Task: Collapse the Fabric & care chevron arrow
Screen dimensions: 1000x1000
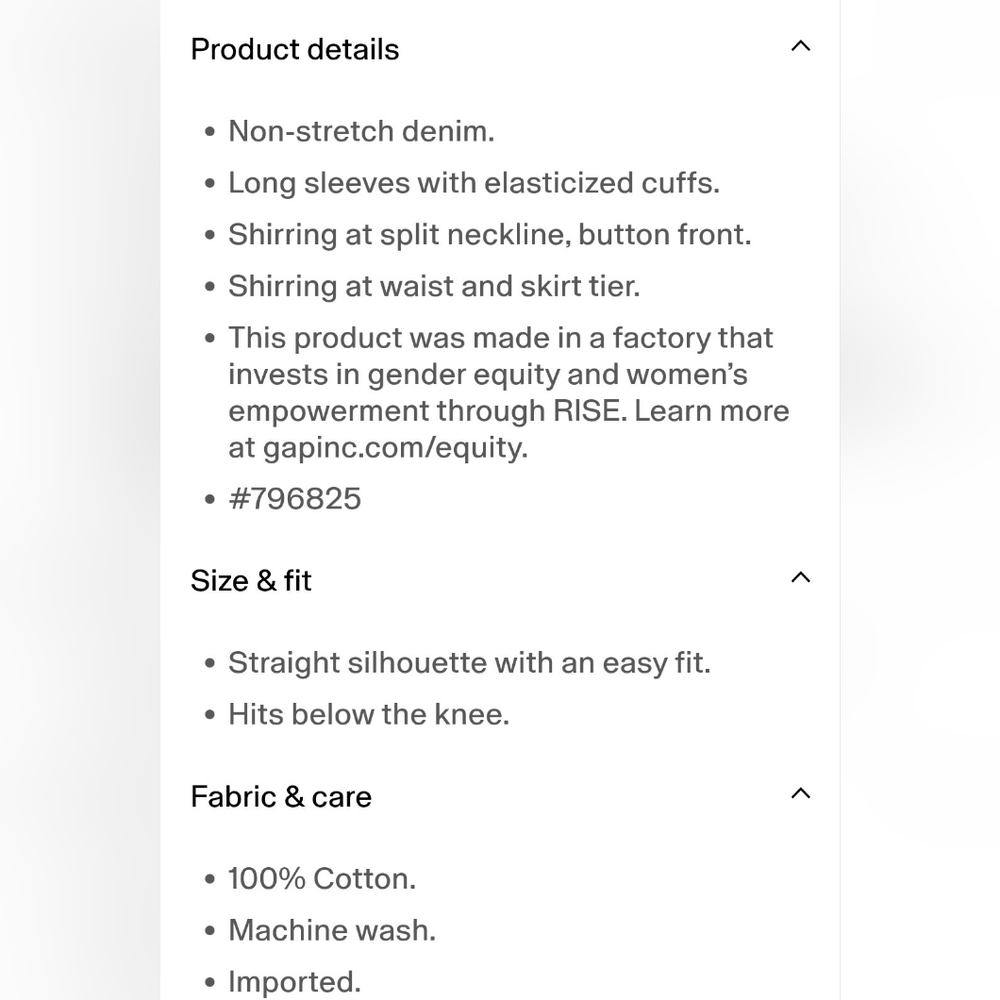Action: 800,793
